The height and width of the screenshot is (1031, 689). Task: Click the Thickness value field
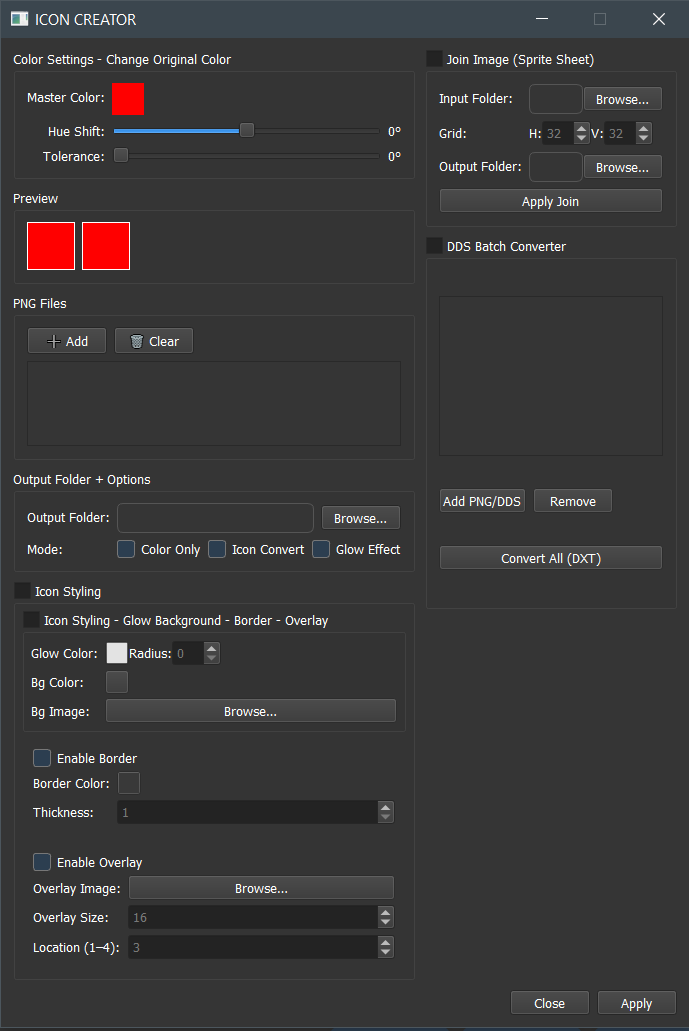click(x=248, y=812)
